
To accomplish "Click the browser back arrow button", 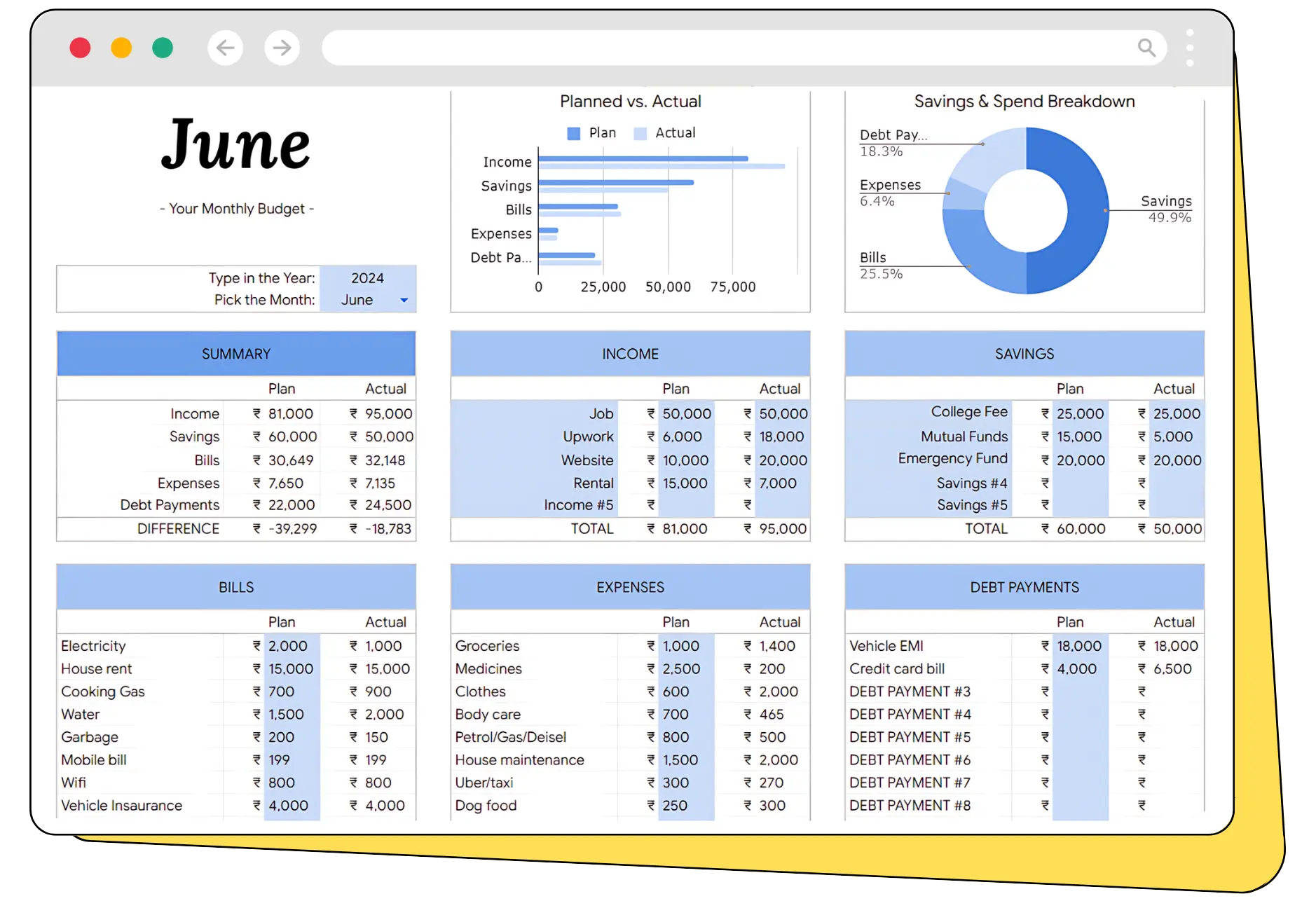I will pos(225,48).
